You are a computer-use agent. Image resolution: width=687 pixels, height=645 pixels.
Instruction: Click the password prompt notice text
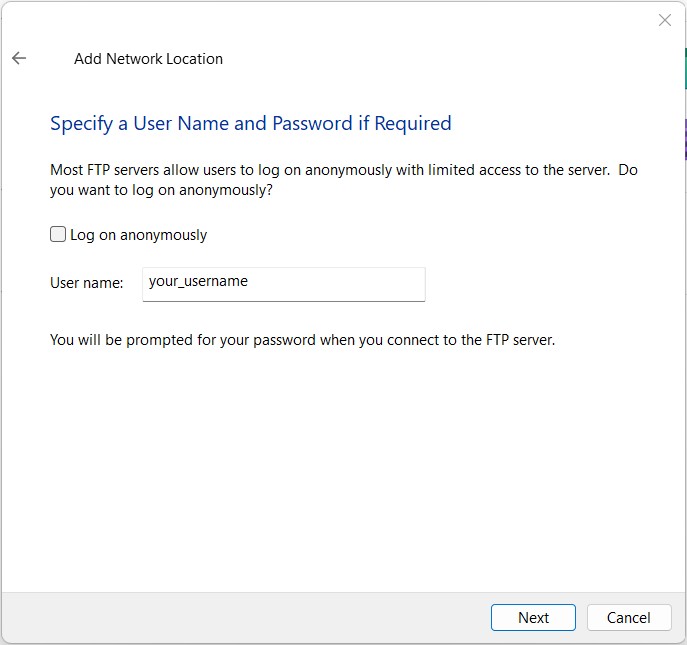302,340
